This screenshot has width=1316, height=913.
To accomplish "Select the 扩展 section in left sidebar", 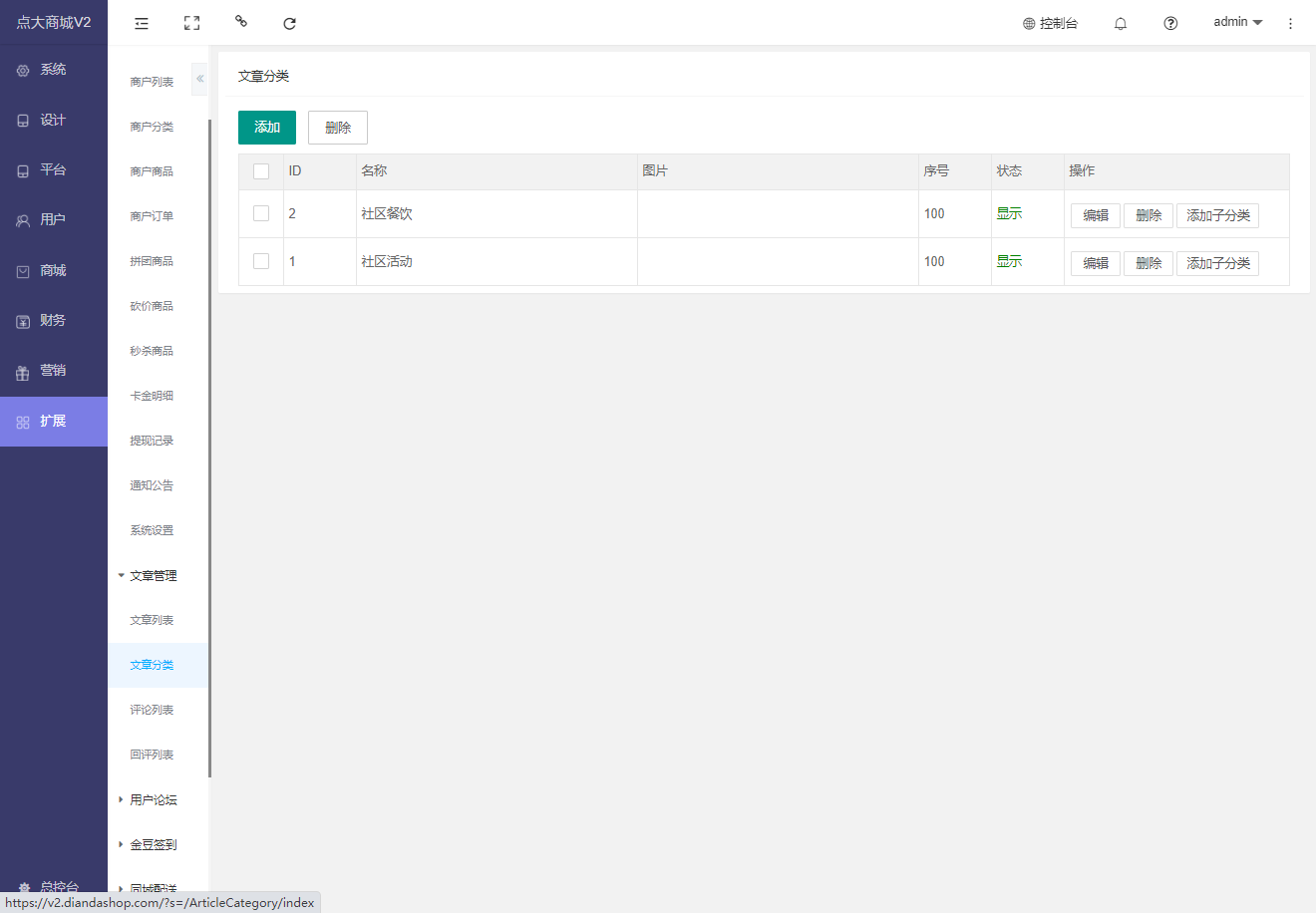I will tap(54, 422).
